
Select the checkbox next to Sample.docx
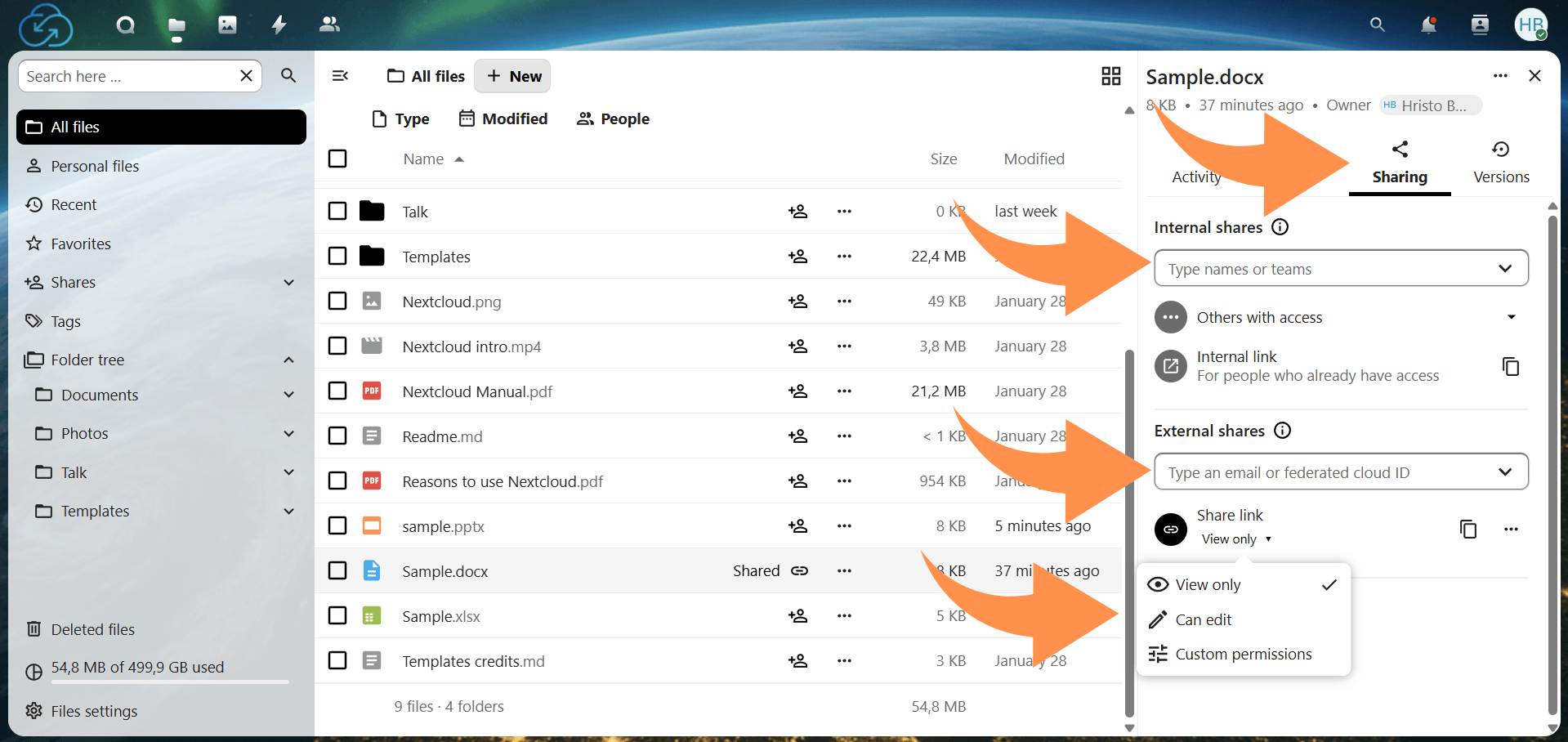[337, 570]
